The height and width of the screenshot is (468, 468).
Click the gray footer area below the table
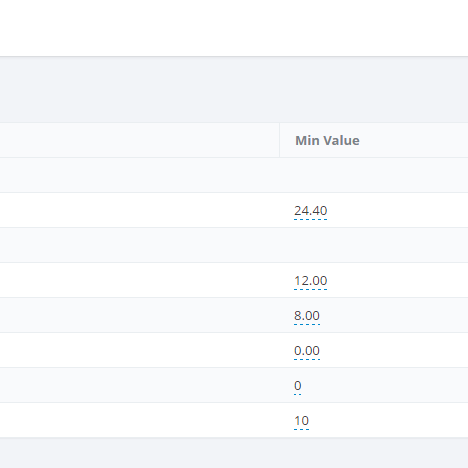pos(234,453)
